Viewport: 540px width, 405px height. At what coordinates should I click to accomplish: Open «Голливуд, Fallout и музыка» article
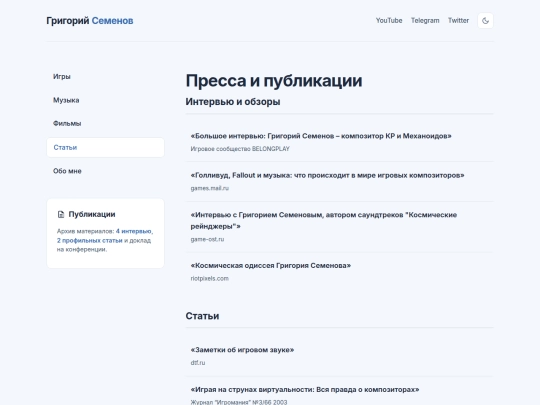(327, 175)
